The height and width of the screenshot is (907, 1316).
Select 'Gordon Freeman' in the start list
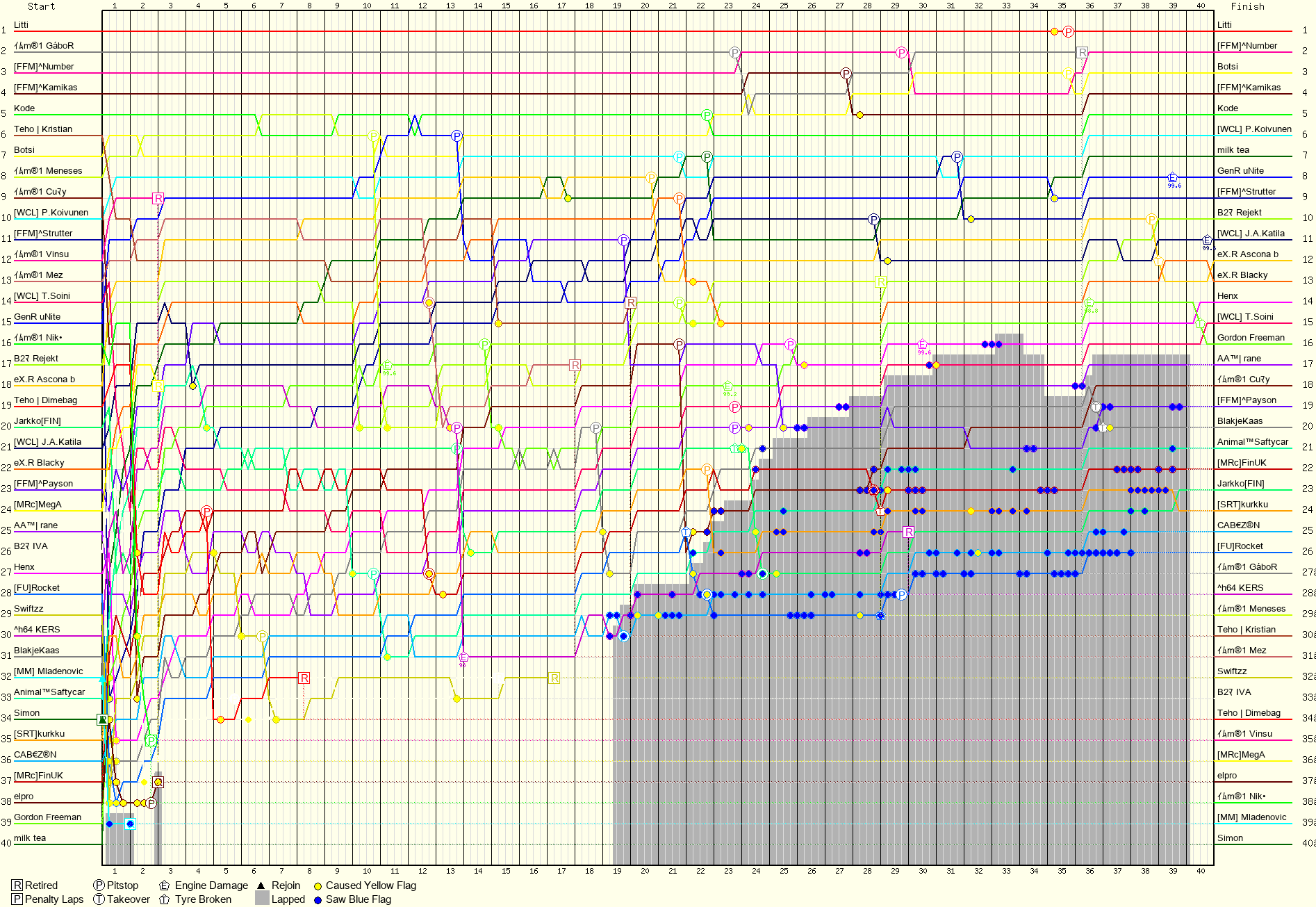[x=47, y=817]
